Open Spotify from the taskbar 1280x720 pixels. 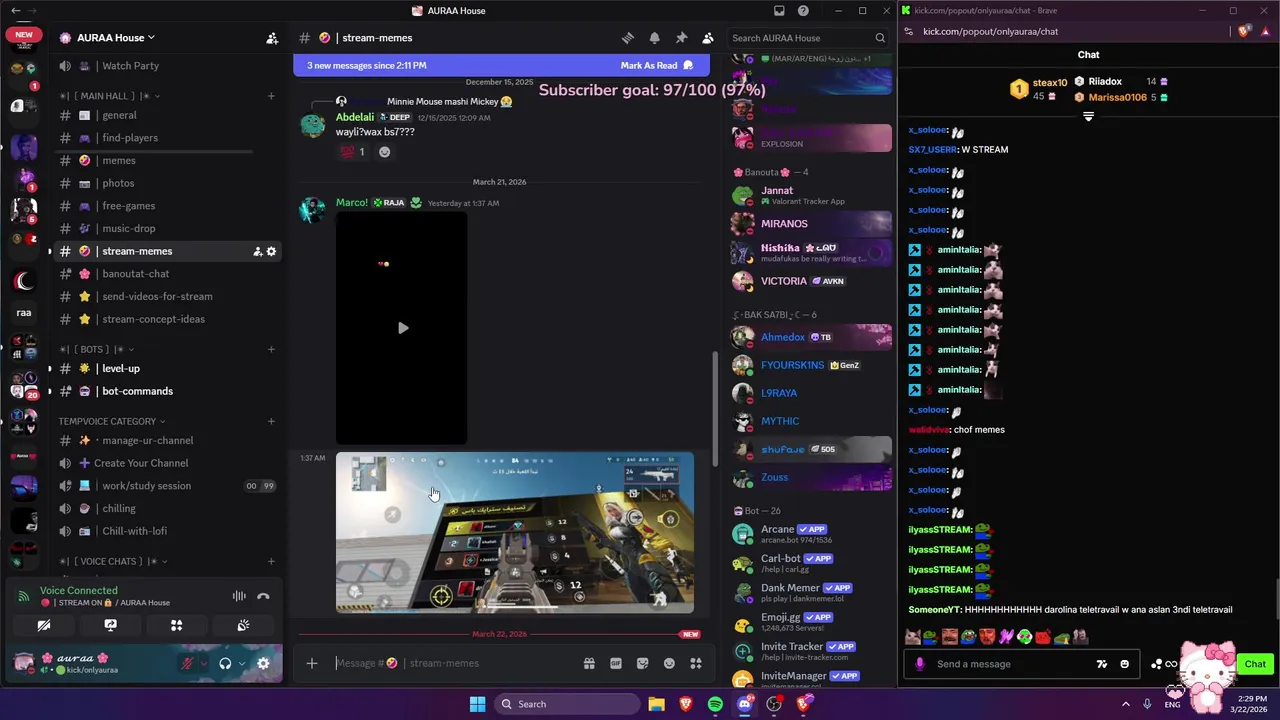tap(715, 704)
